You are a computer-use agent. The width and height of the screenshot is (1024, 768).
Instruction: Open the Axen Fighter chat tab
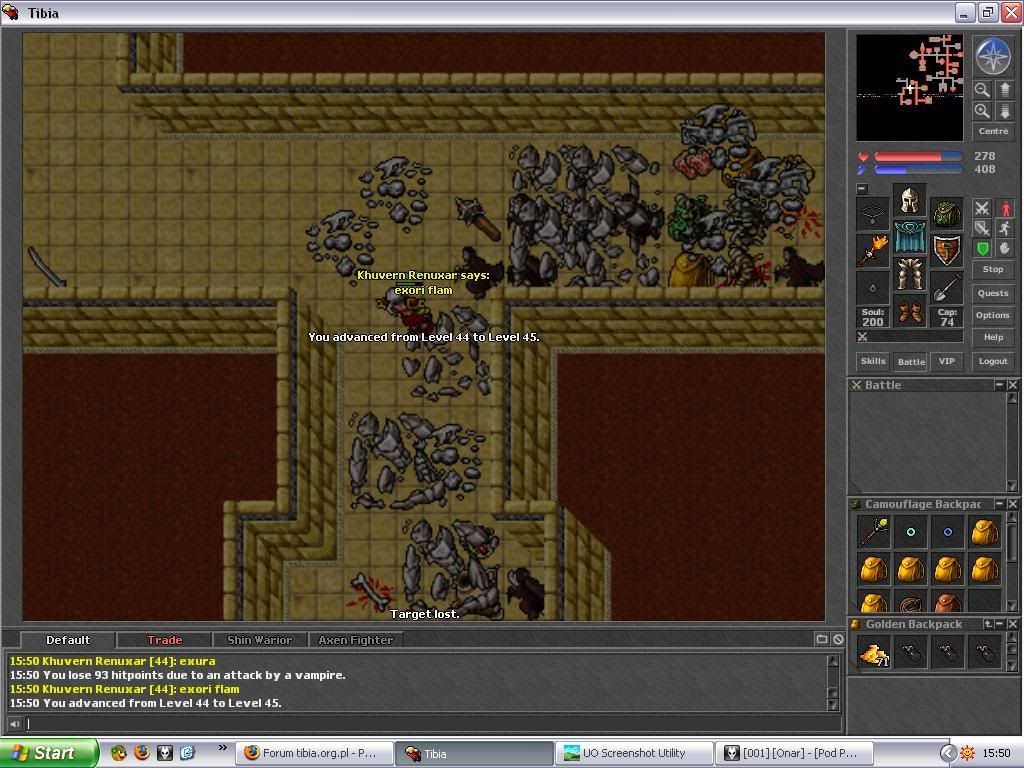point(355,640)
